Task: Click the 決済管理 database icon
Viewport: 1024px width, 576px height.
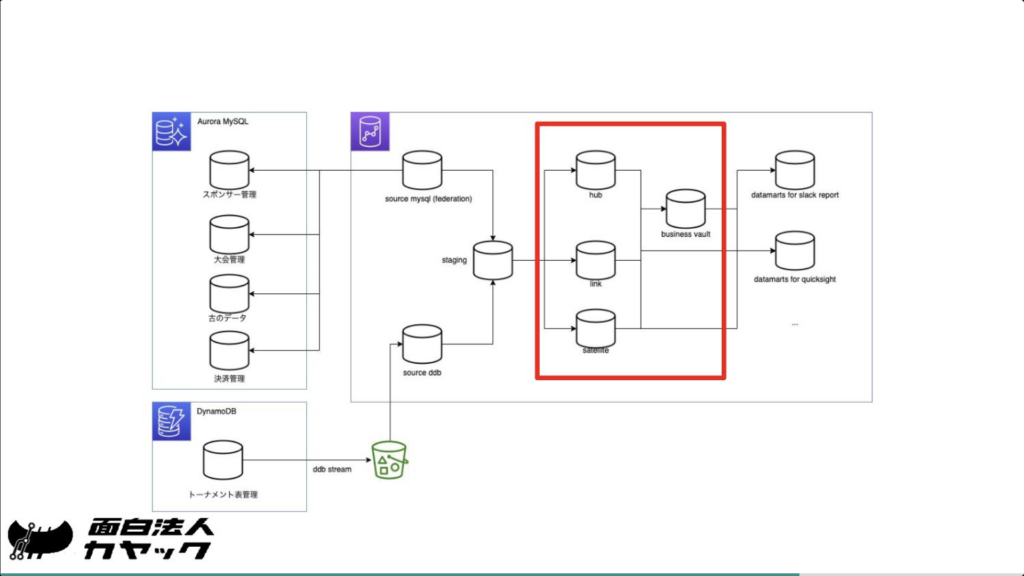Action: pos(228,353)
